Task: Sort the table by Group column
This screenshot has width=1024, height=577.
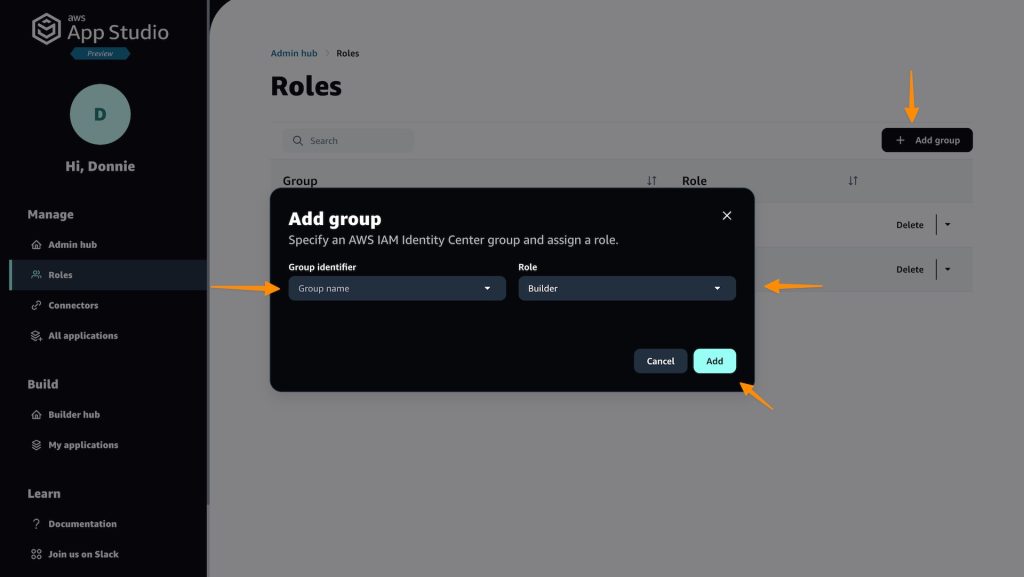Action: (x=652, y=181)
